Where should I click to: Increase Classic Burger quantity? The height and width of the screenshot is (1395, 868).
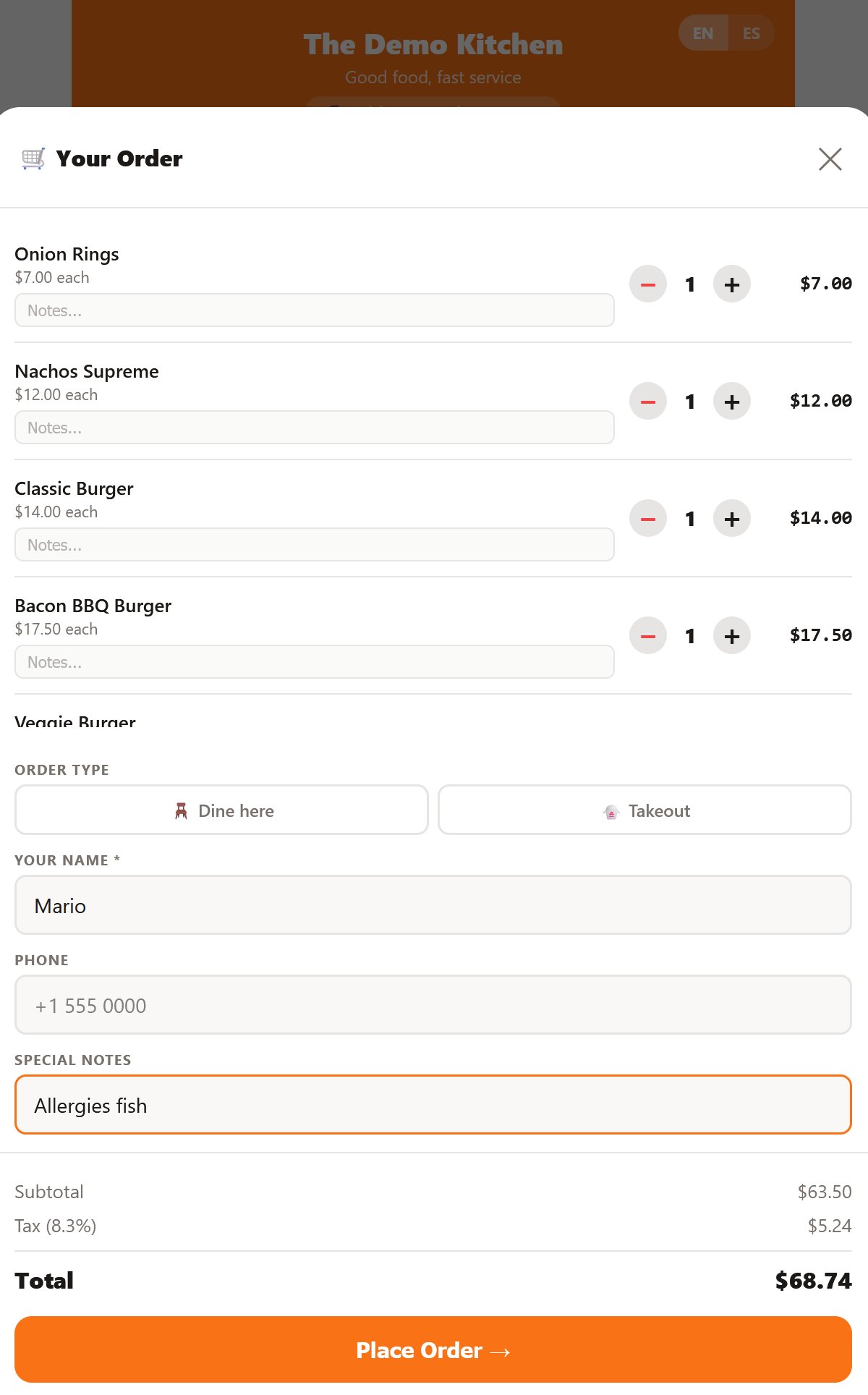click(x=732, y=518)
